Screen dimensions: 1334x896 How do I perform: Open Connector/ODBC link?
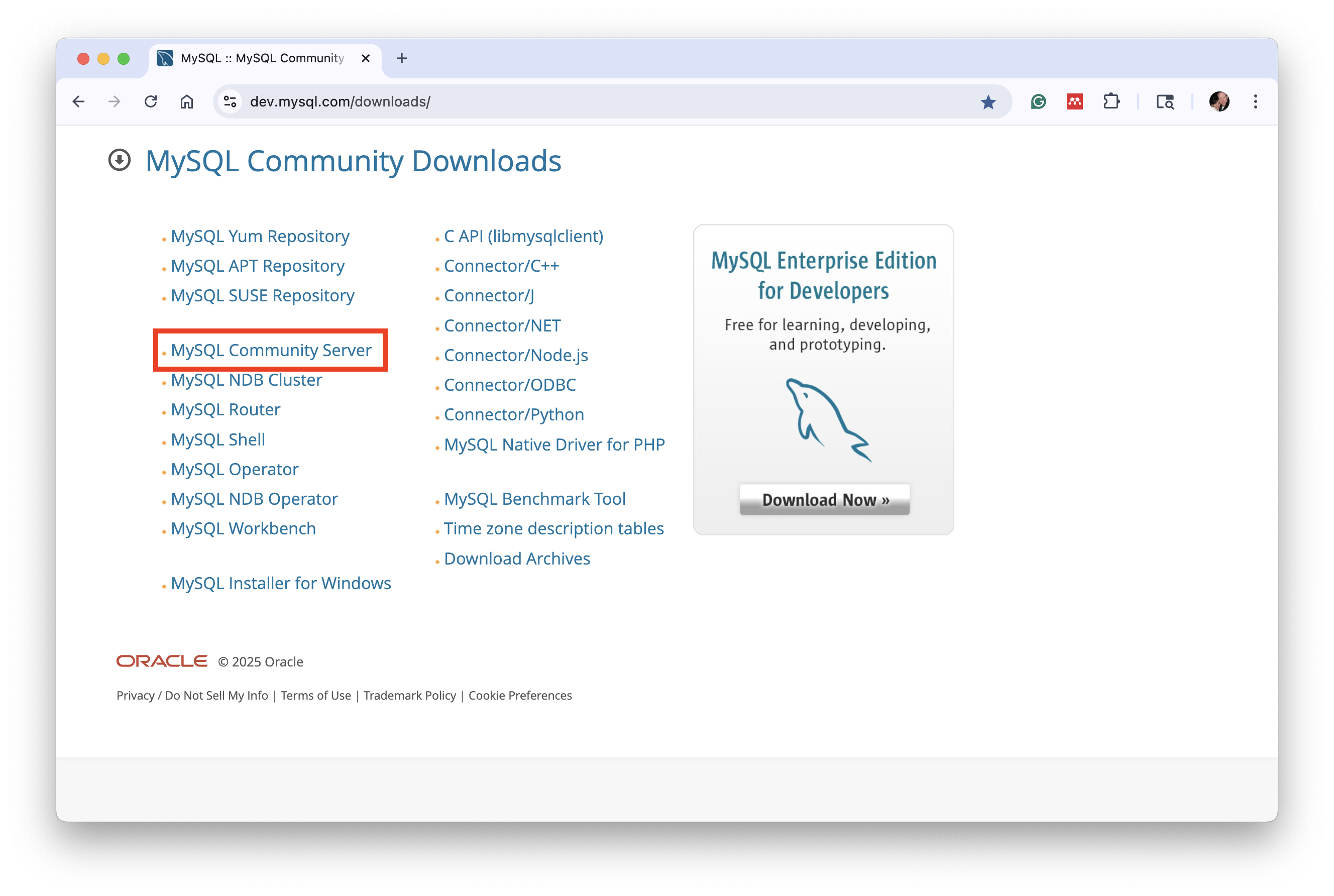coord(510,385)
